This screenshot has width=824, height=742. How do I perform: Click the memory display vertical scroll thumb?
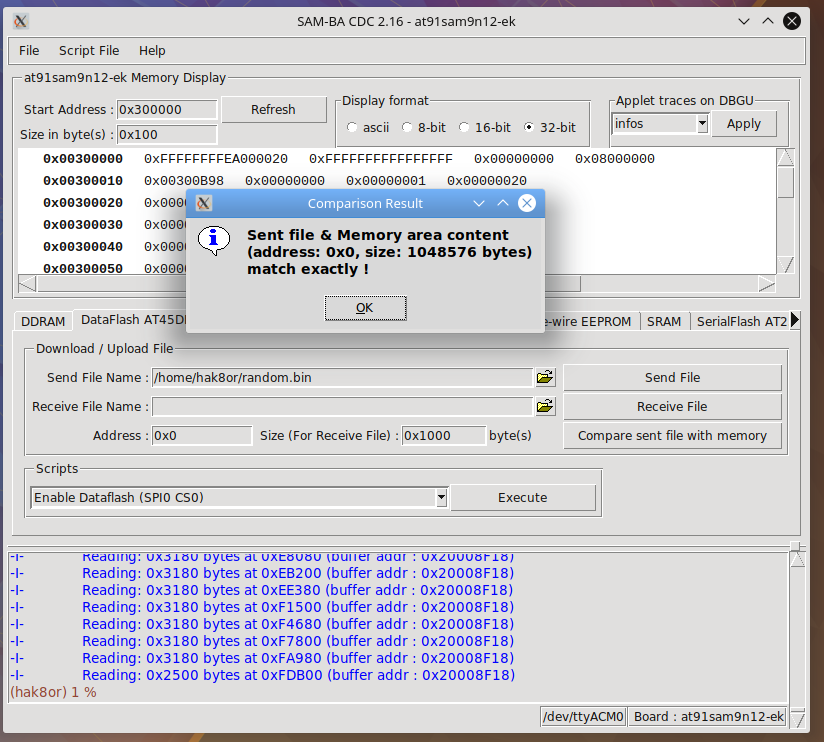(786, 182)
